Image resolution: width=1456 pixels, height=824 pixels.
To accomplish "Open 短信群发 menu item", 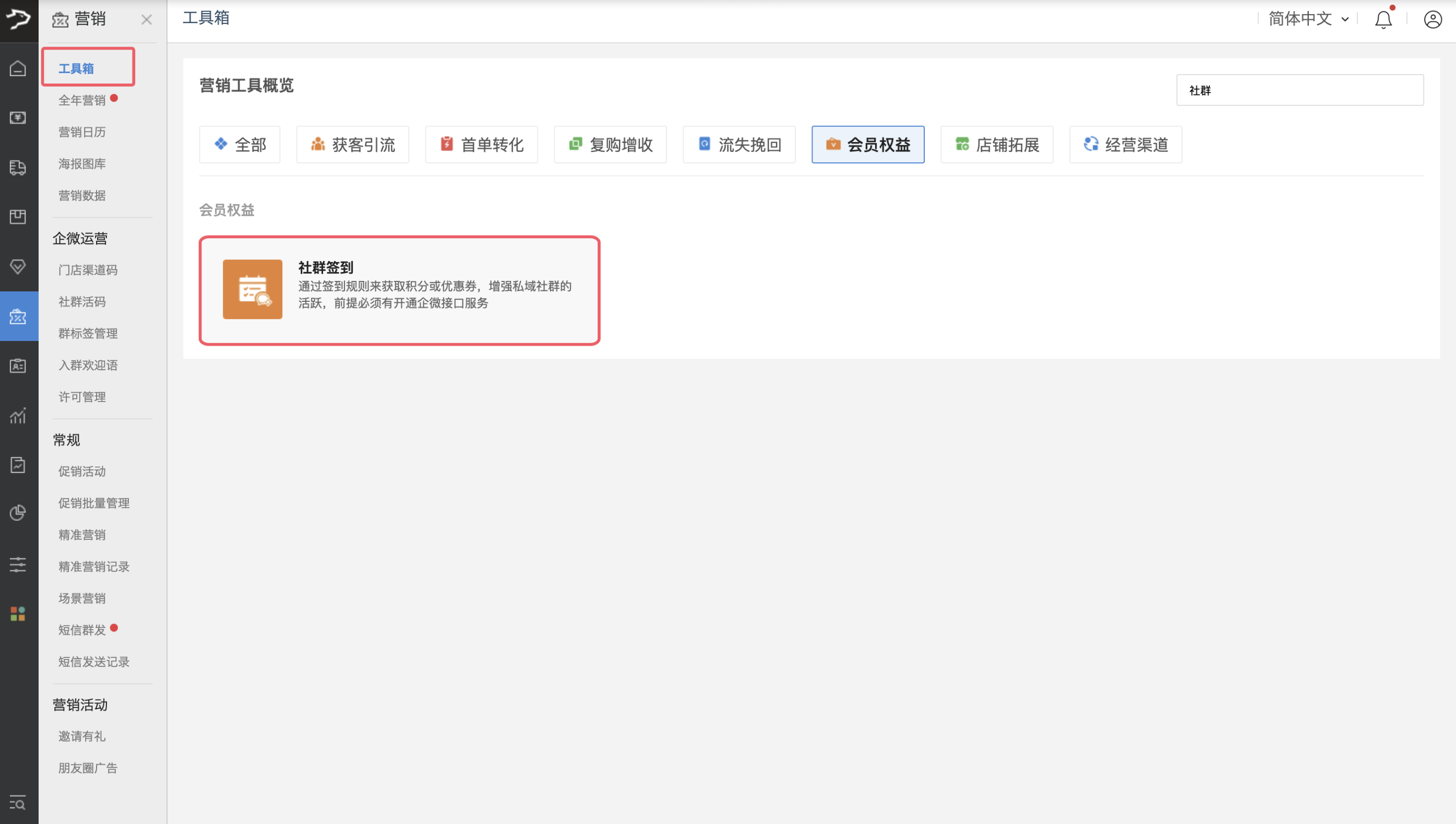I will point(82,630).
